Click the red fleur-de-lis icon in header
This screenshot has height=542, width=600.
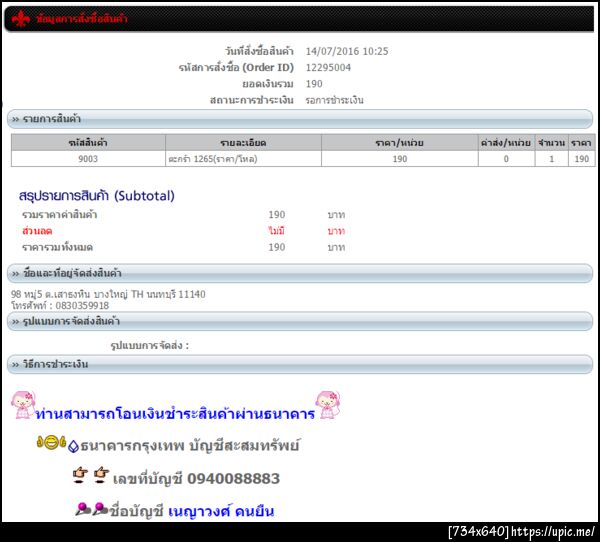pos(21,18)
